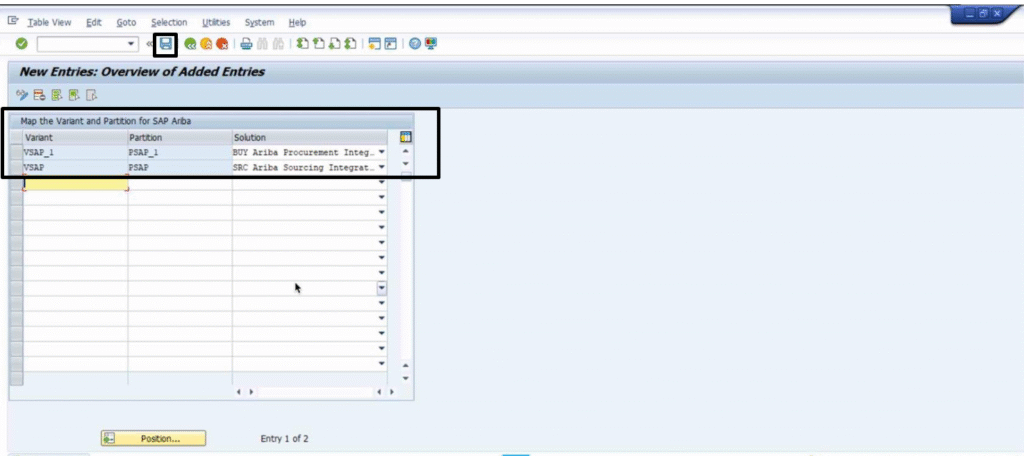Open the Customize Local Layout icon
Viewport: 1024px width, 456px height.
point(431,44)
